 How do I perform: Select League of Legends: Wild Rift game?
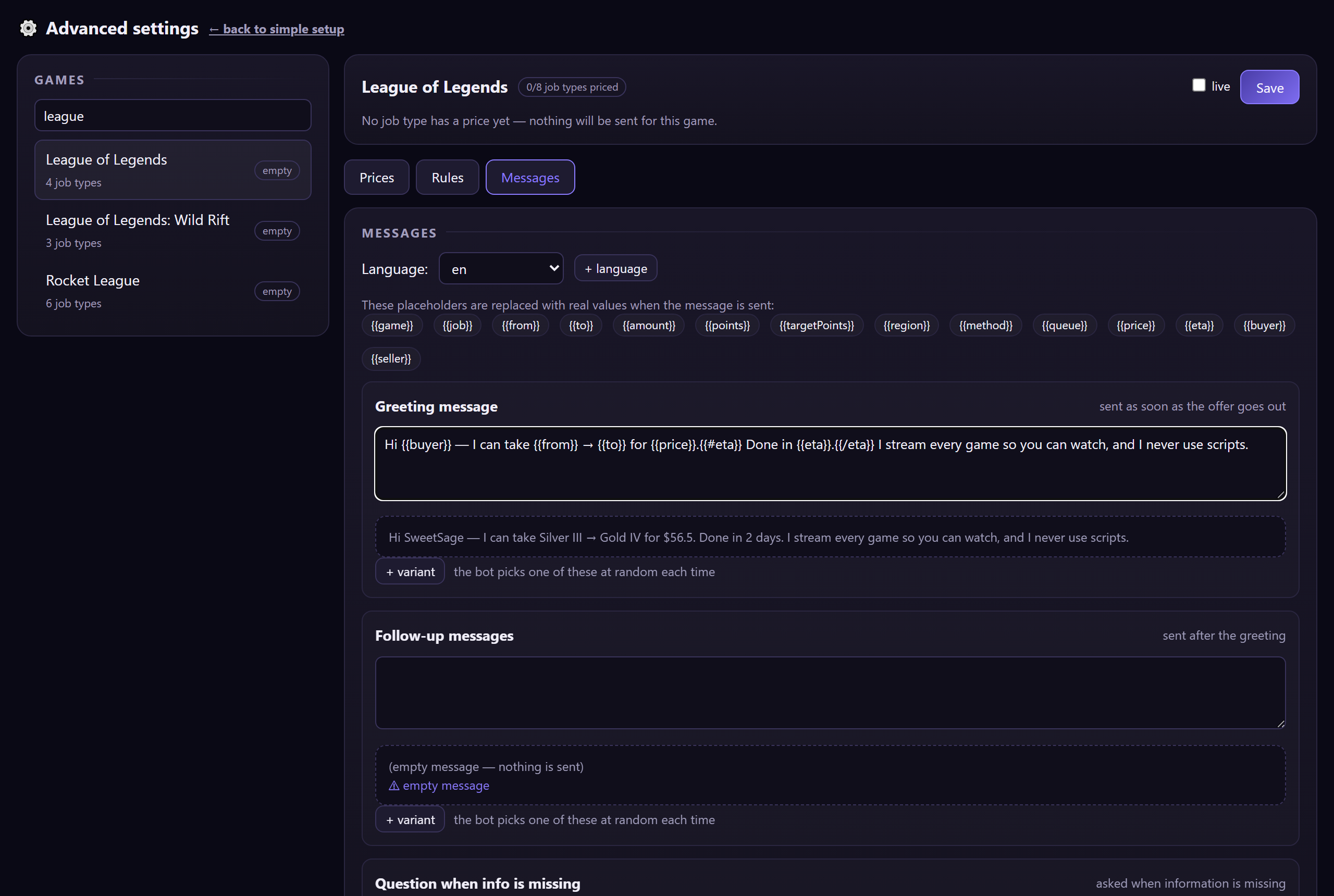click(x=172, y=230)
